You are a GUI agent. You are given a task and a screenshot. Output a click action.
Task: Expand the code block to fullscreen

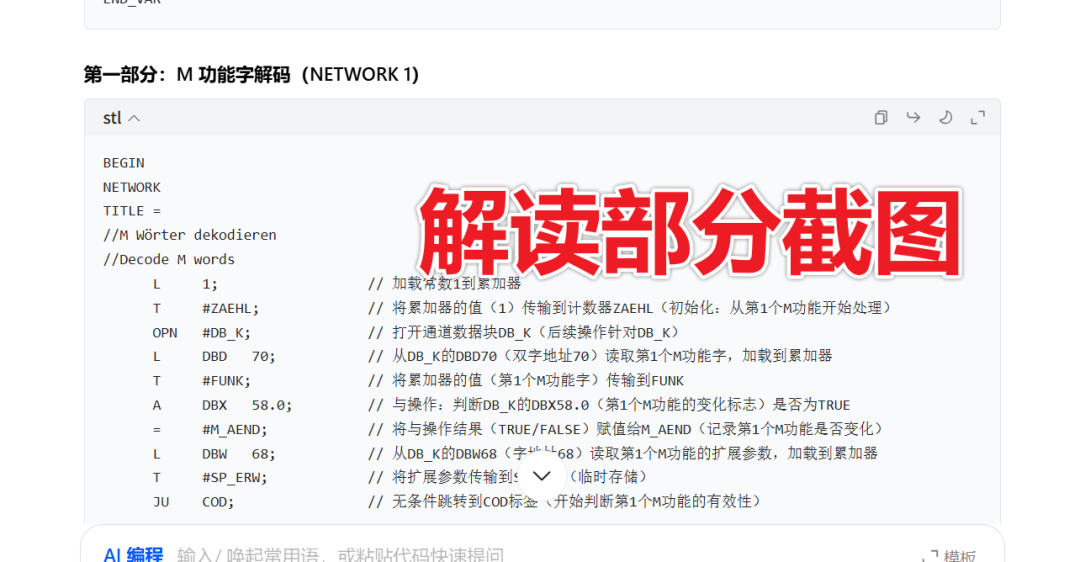[978, 118]
